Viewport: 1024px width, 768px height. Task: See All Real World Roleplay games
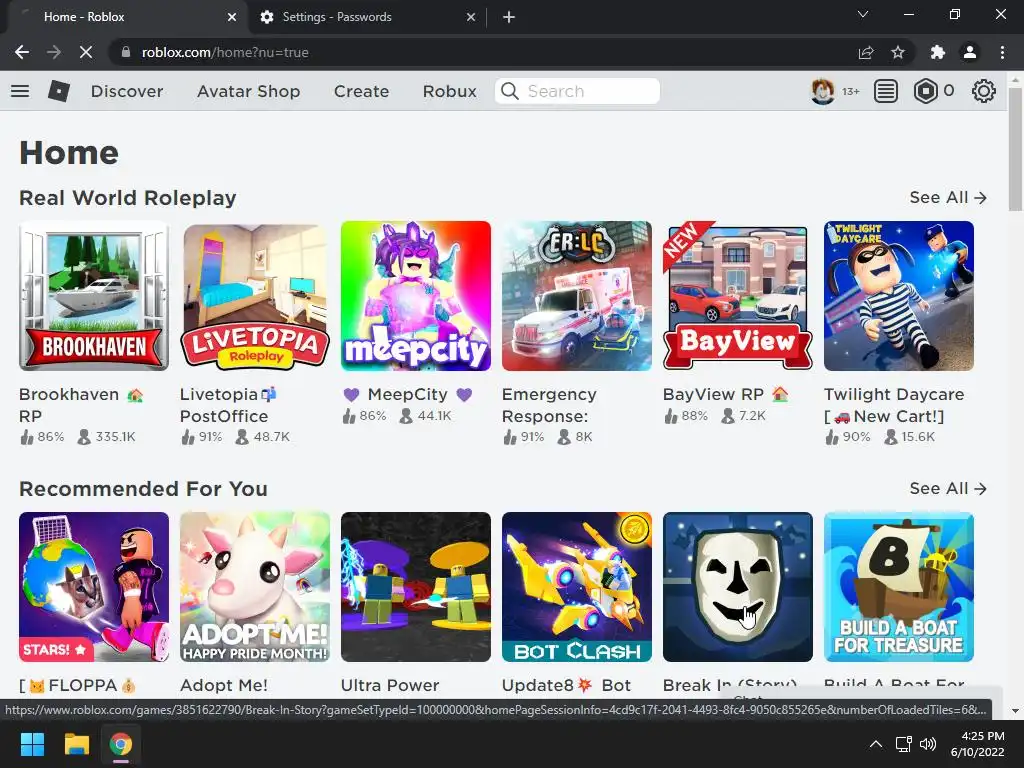[x=948, y=197]
